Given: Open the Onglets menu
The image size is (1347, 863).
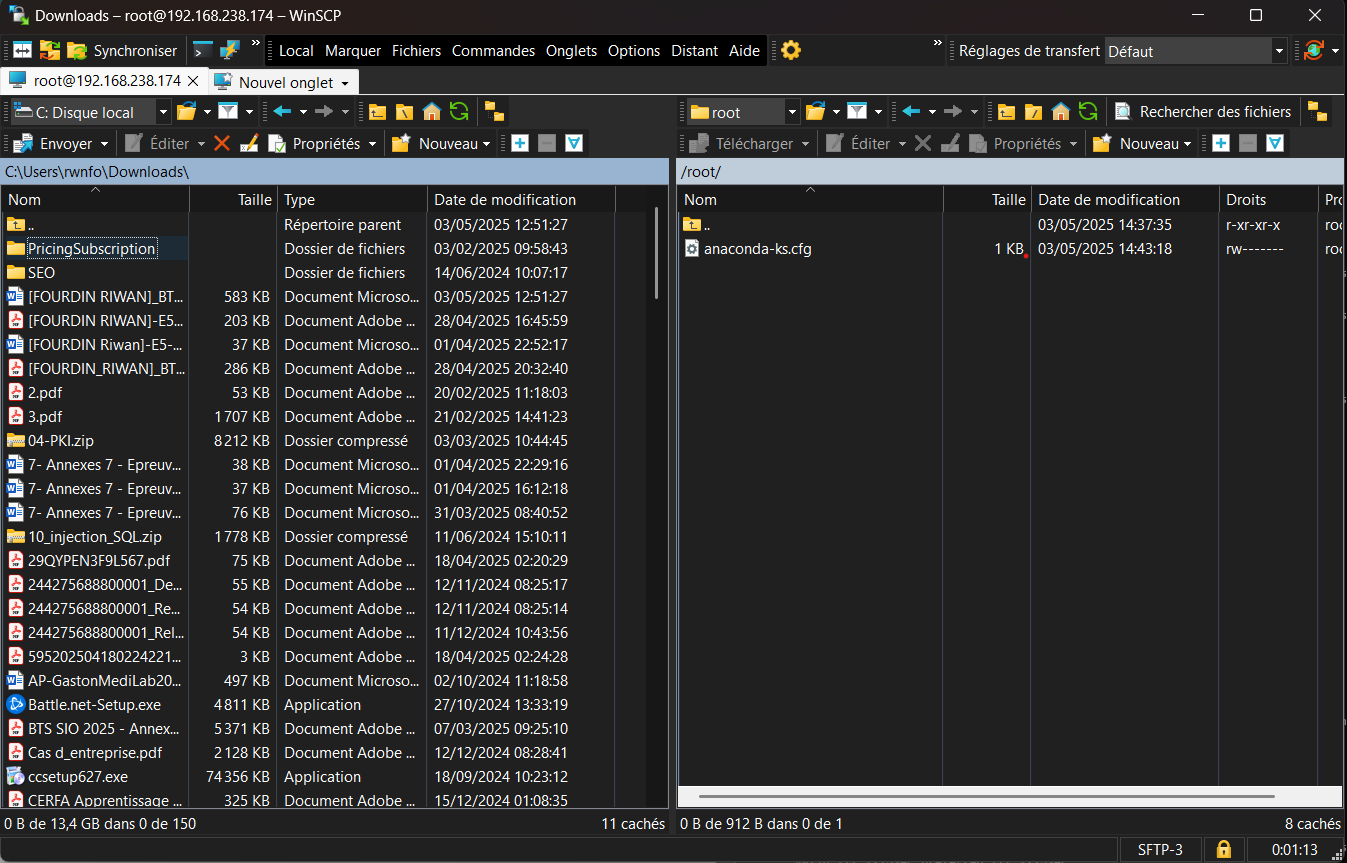Looking at the screenshot, I should pos(571,50).
